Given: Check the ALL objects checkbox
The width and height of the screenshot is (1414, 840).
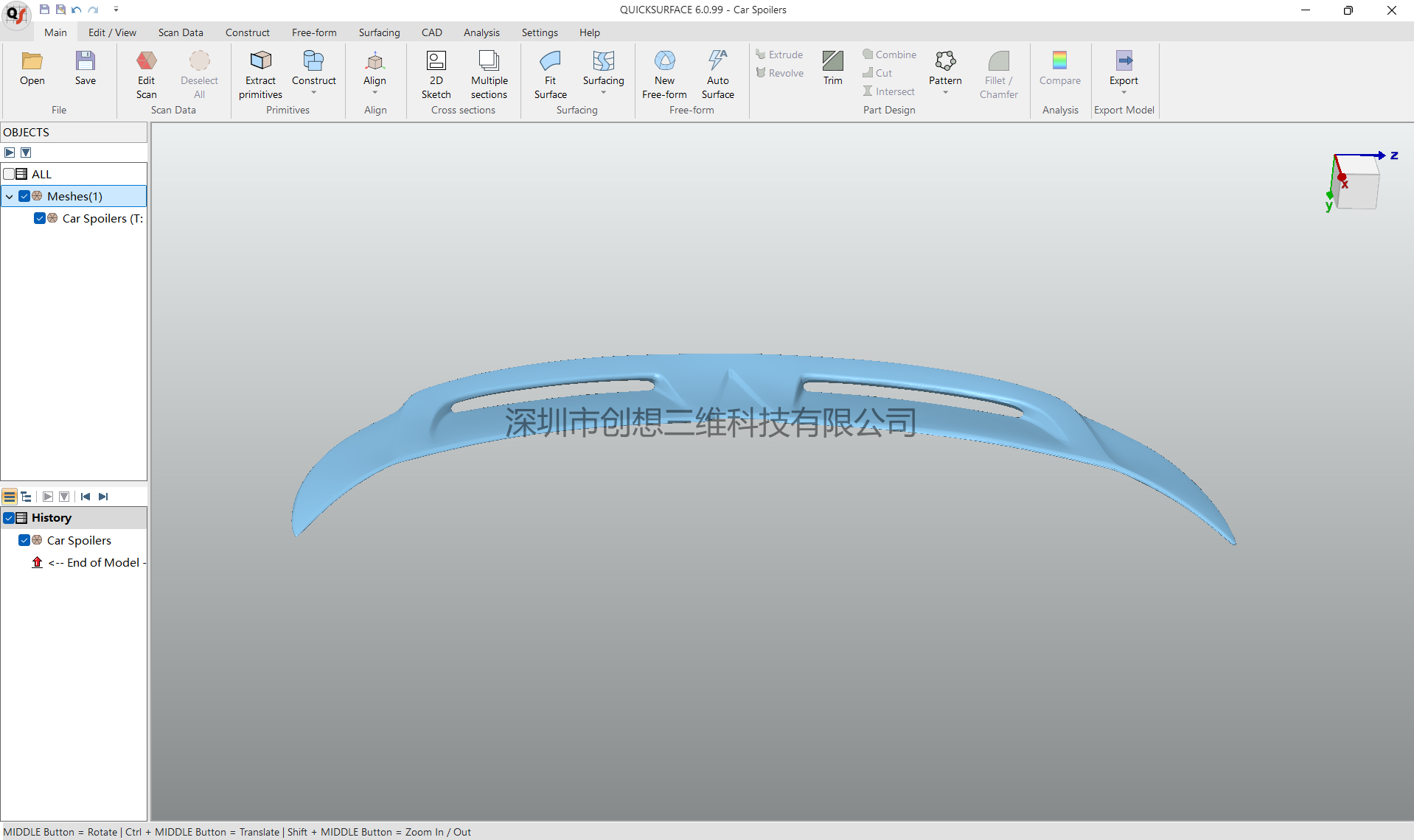Looking at the screenshot, I should [x=10, y=174].
